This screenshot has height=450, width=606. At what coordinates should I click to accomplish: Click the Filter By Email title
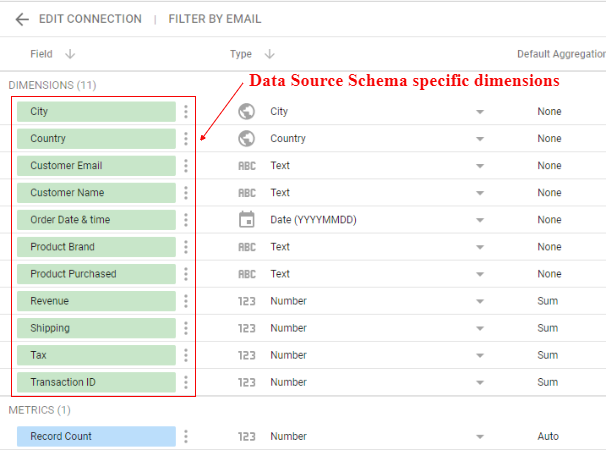(215, 19)
